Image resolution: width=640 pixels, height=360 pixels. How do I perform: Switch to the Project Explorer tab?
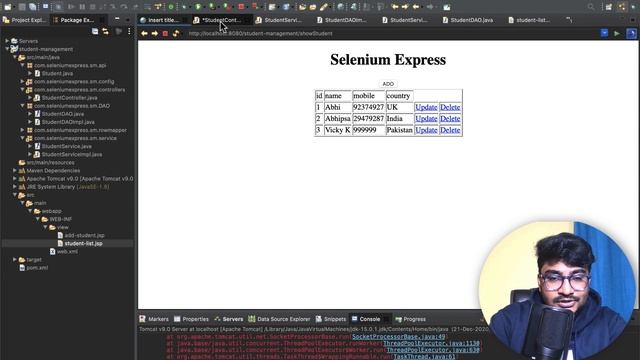point(24,20)
